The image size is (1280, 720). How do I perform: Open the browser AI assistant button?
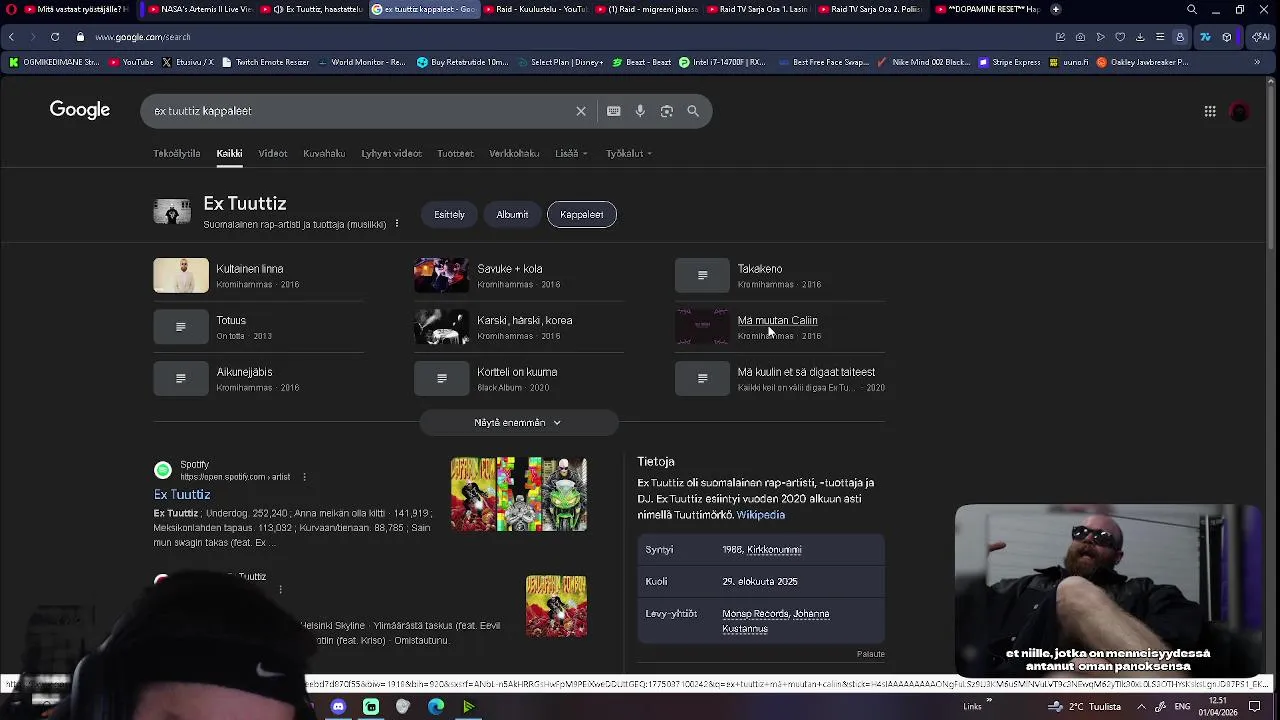[x=1261, y=37]
